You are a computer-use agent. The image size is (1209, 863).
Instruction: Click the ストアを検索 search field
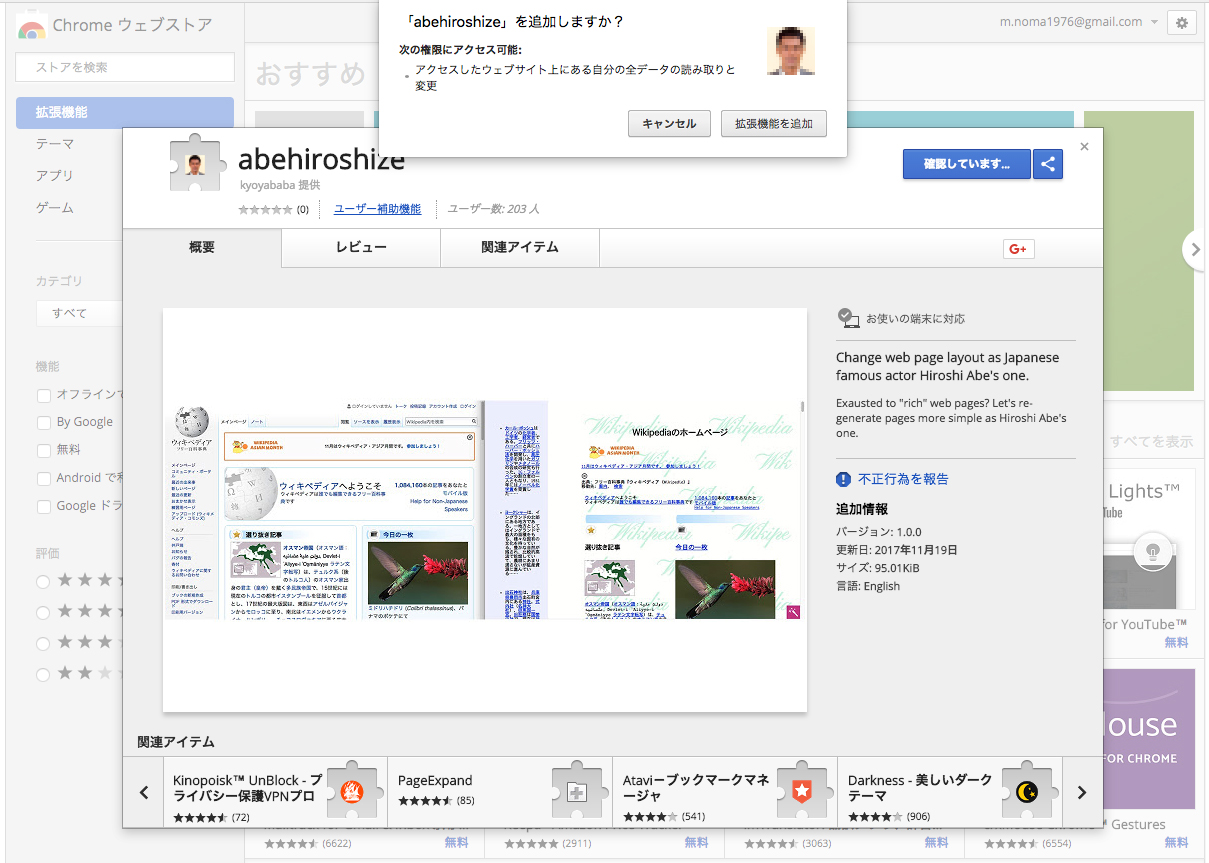(125, 67)
